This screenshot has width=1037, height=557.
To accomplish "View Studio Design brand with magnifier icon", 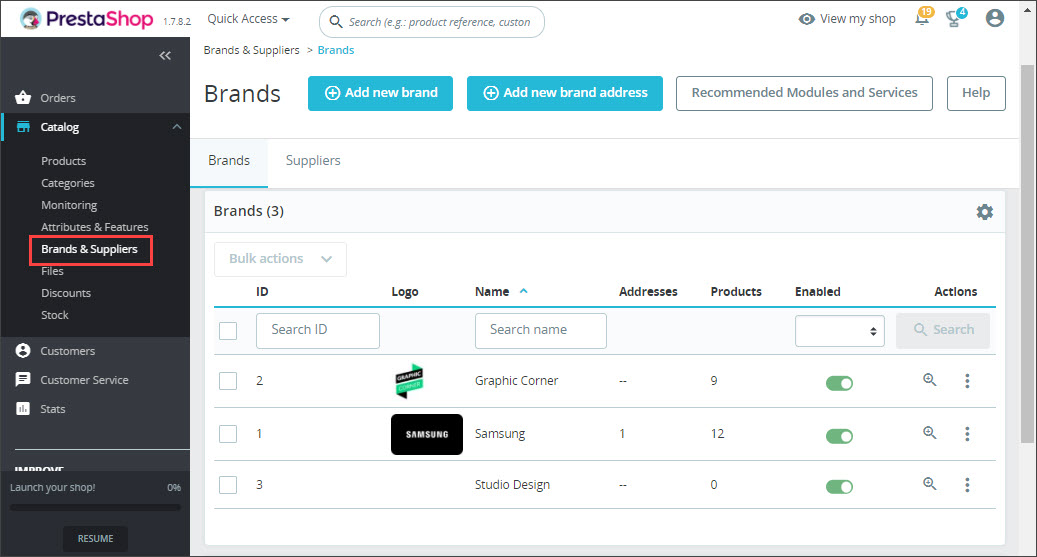I will (x=929, y=484).
